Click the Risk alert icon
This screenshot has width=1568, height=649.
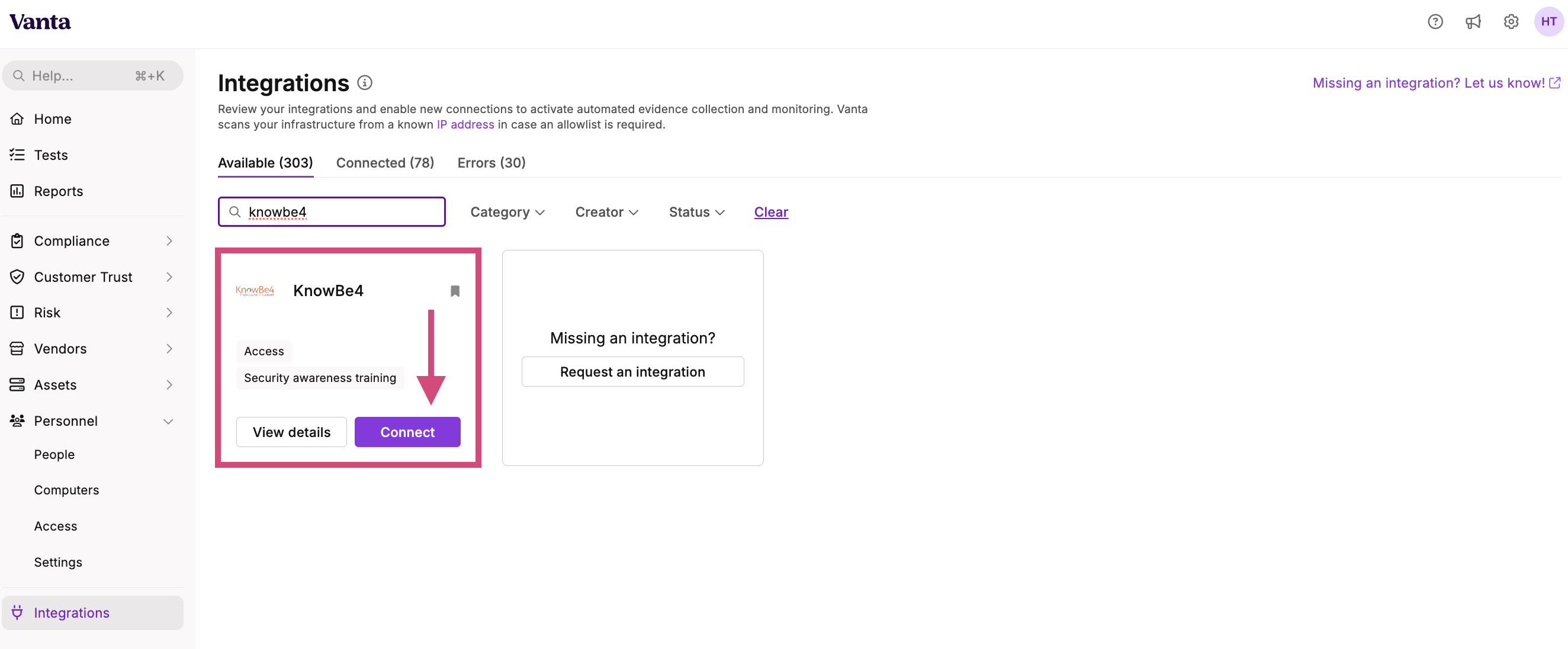[x=17, y=312]
